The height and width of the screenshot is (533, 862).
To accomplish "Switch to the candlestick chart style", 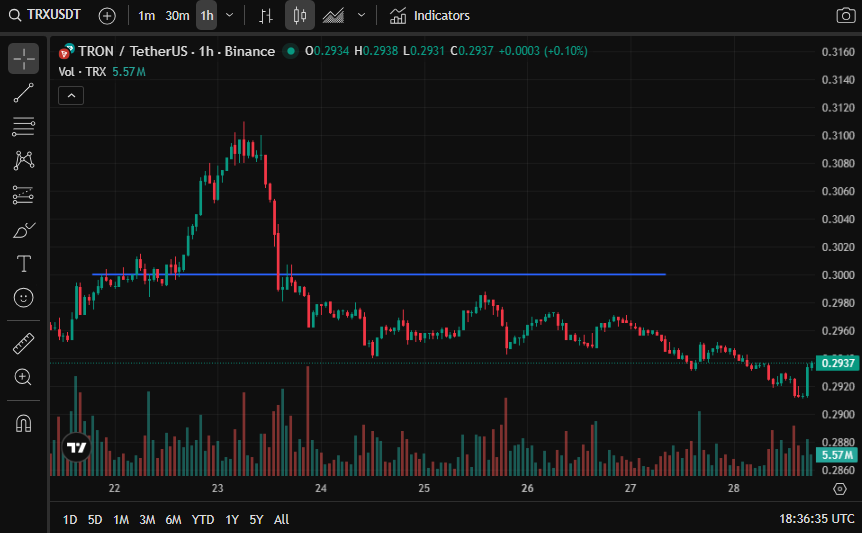I will [300, 15].
